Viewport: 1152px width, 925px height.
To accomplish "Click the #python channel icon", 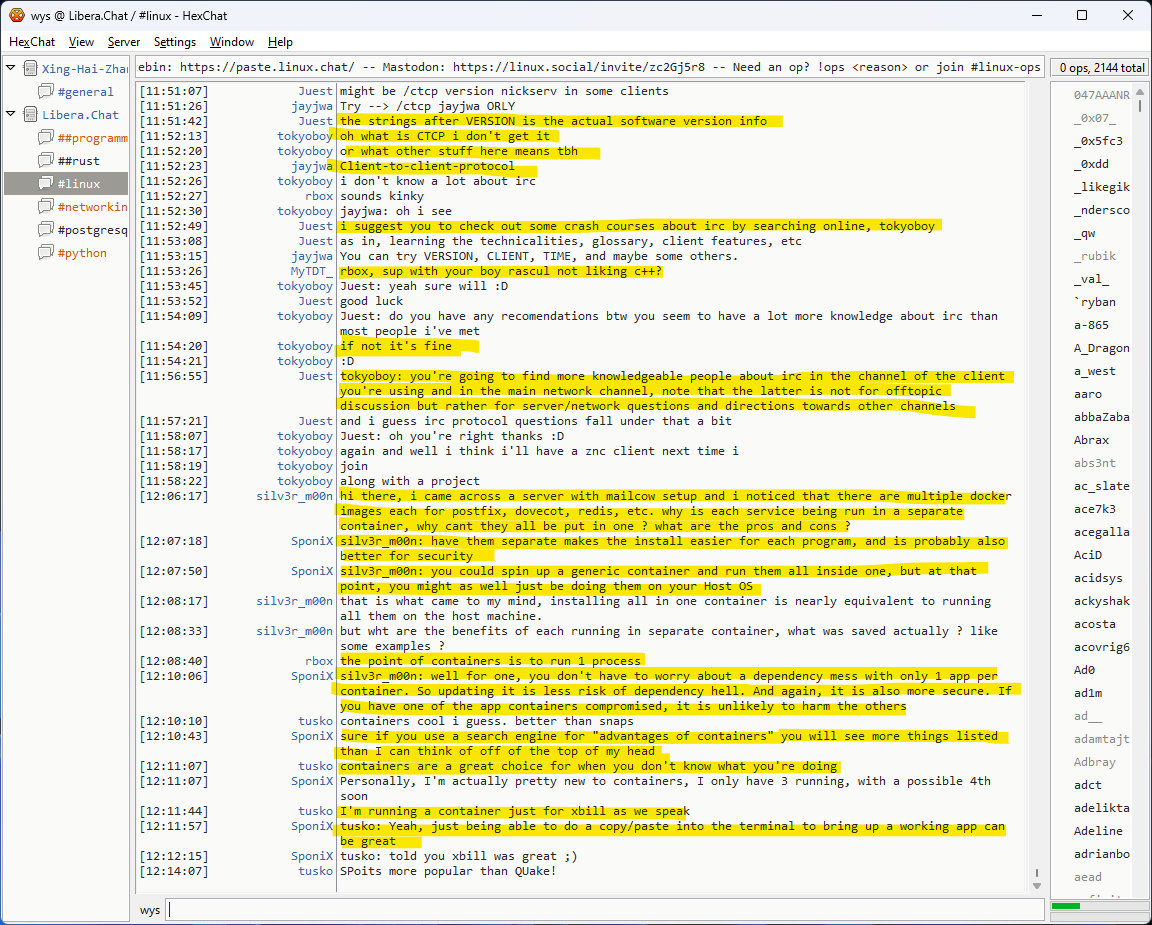I will (x=46, y=253).
